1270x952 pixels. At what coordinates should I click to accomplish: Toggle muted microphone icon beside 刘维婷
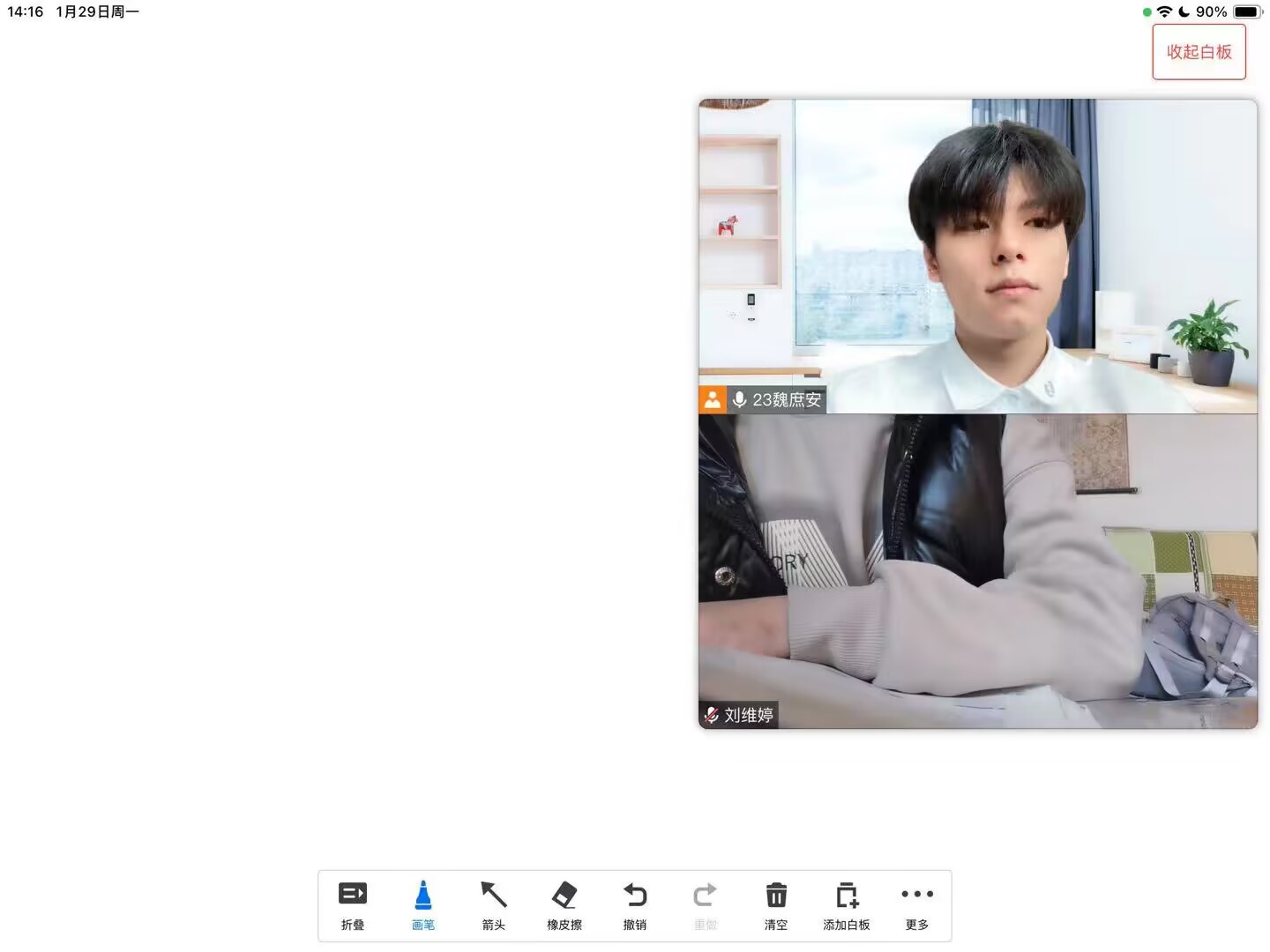pos(712,715)
